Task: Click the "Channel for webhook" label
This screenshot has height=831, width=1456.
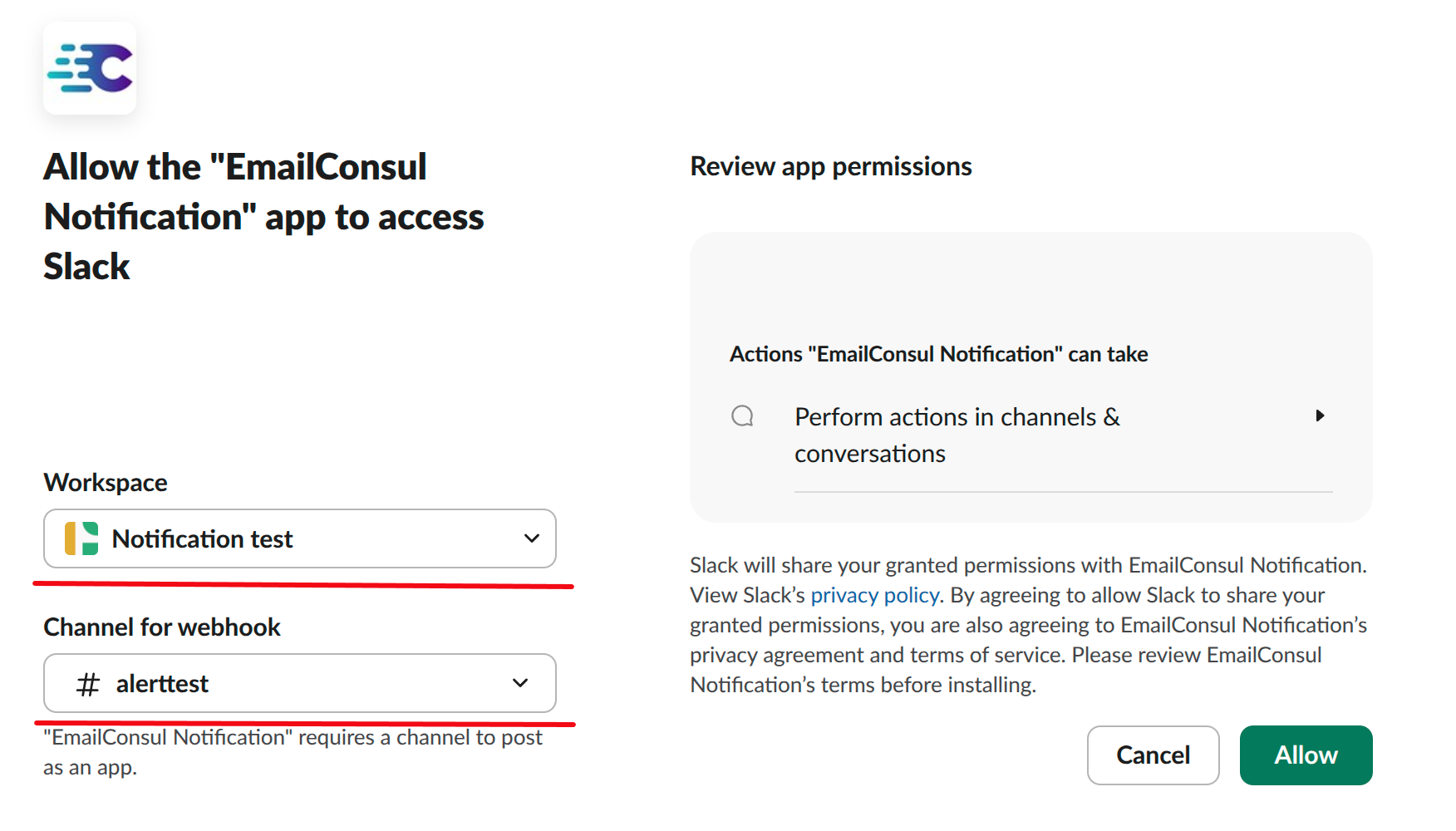Action: pyautogui.click(x=162, y=627)
